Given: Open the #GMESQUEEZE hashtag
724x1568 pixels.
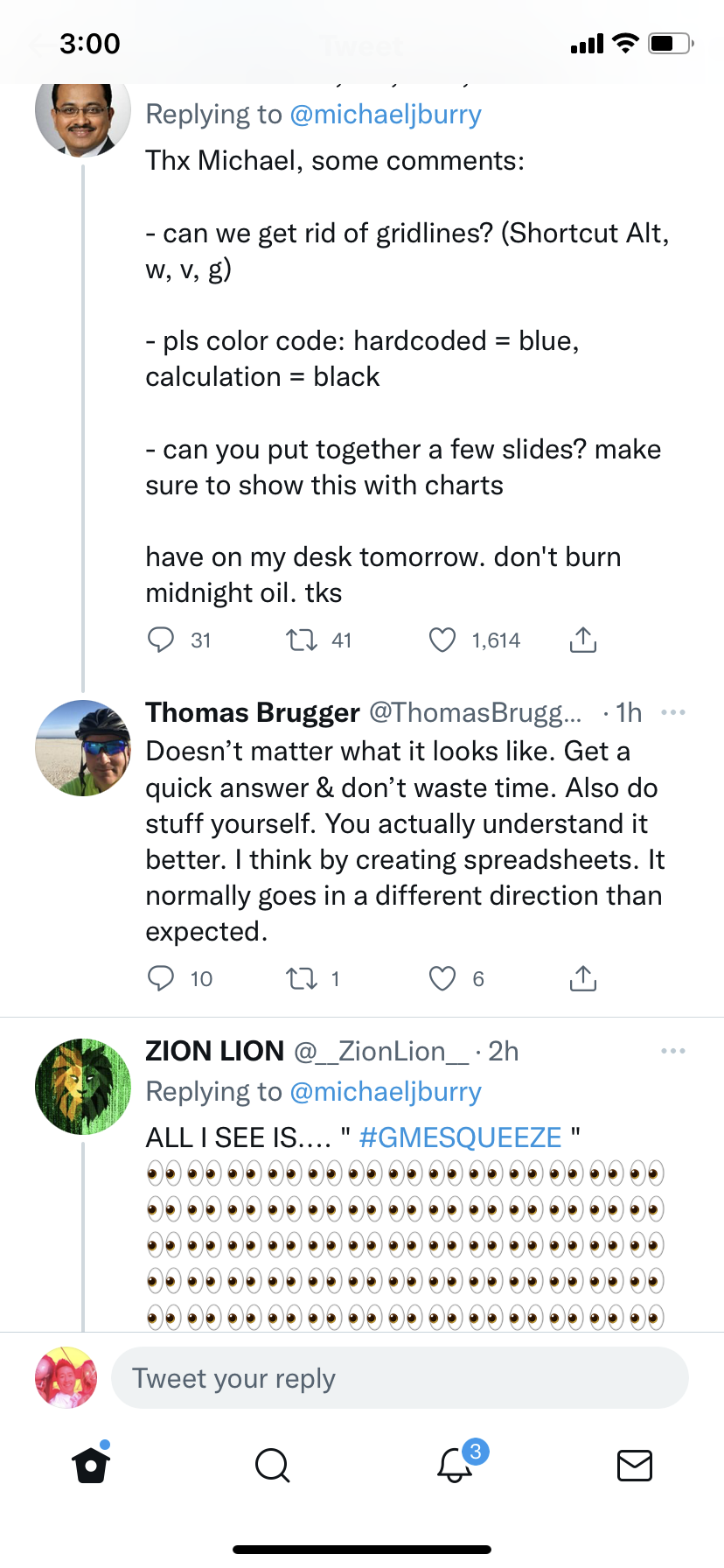Looking at the screenshot, I should 460,1137.
